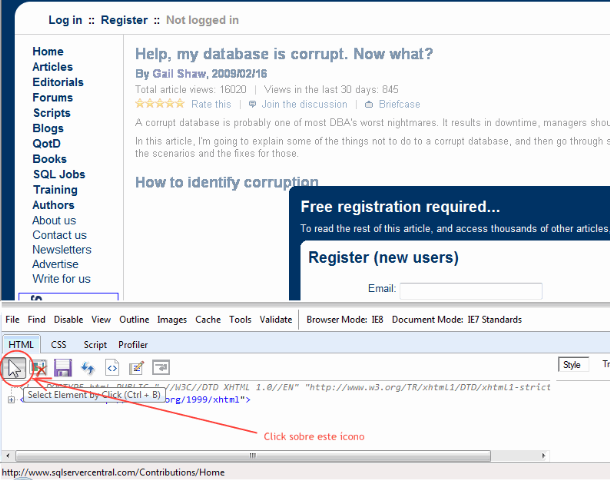Open the Images menu
Screen dimensions: 610x480
[x=172, y=319]
